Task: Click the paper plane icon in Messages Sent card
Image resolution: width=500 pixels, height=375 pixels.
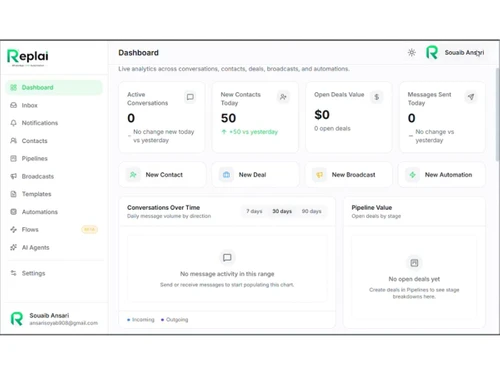Action: coord(471,97)
